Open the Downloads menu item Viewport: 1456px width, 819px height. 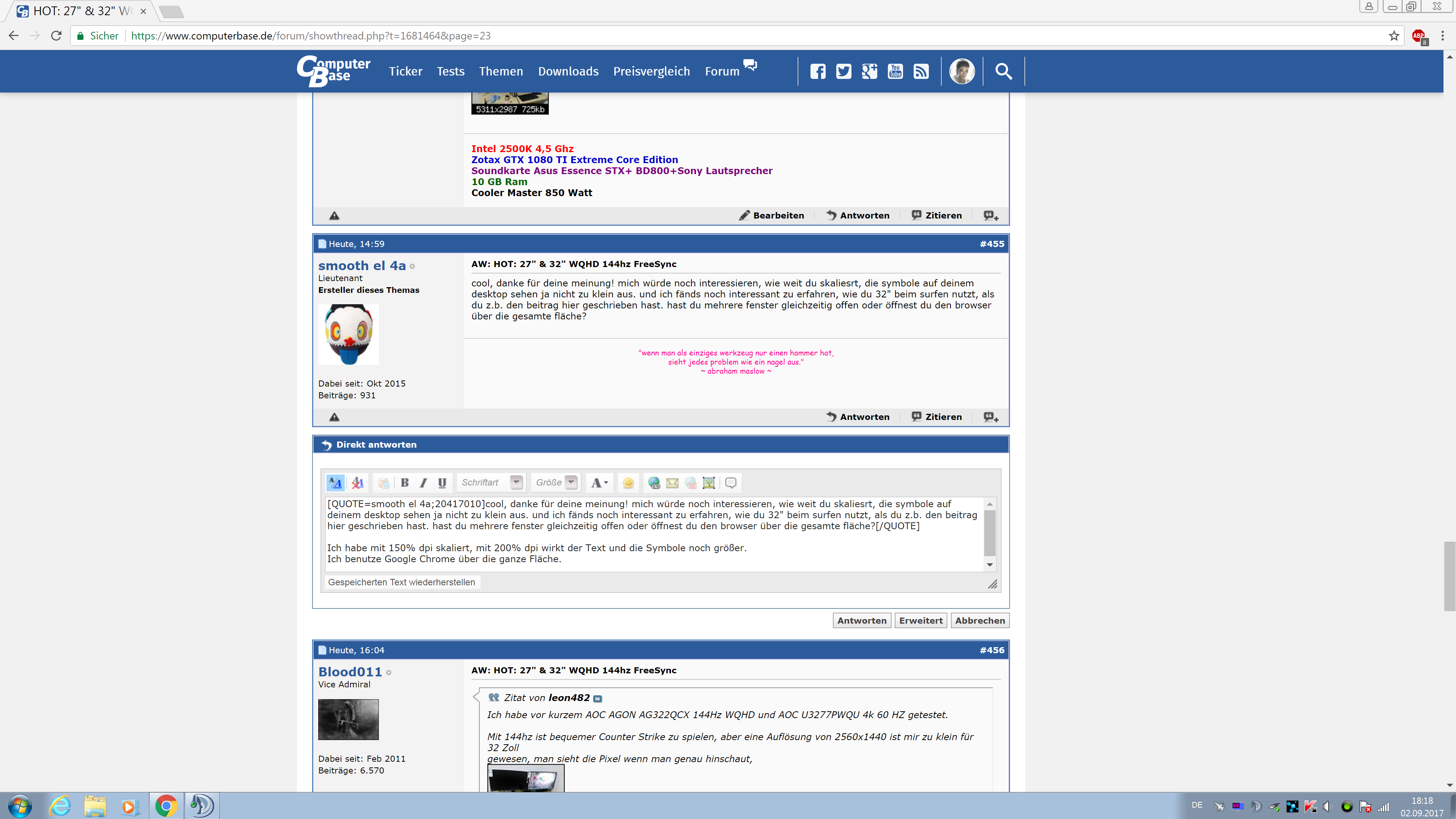pyautogui.click(x=568, y=71)
